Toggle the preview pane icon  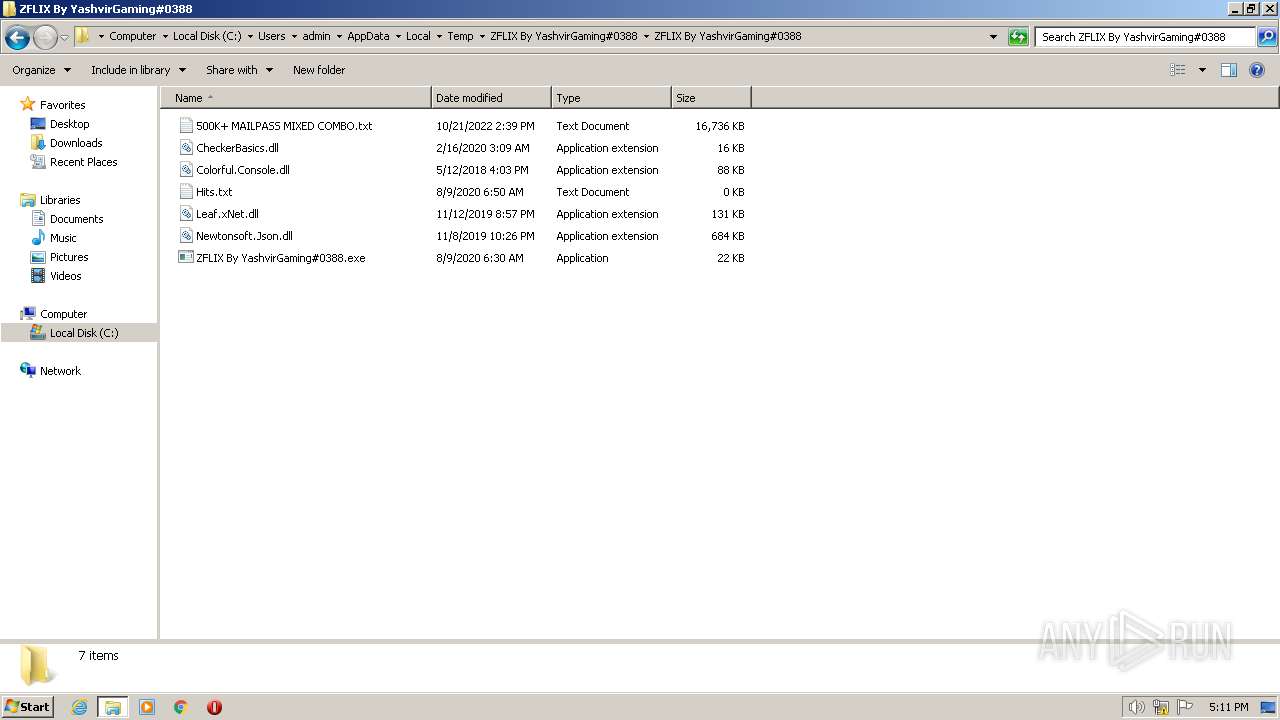click(1229, 70)
